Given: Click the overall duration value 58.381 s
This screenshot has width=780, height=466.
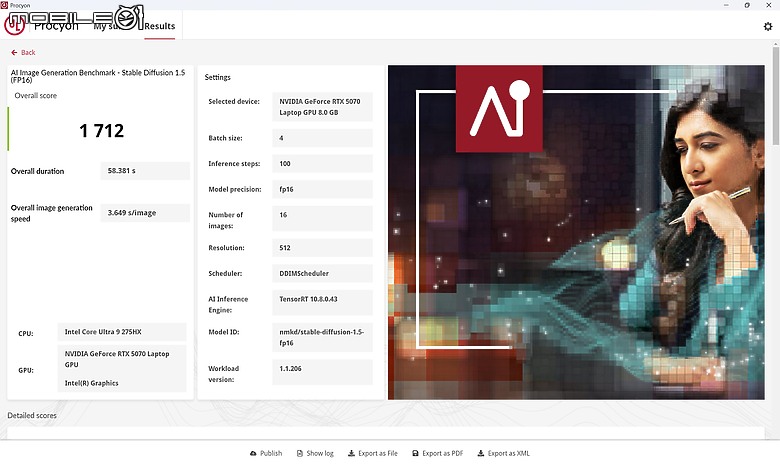Looking at the screenshot, I should point(145,171).
